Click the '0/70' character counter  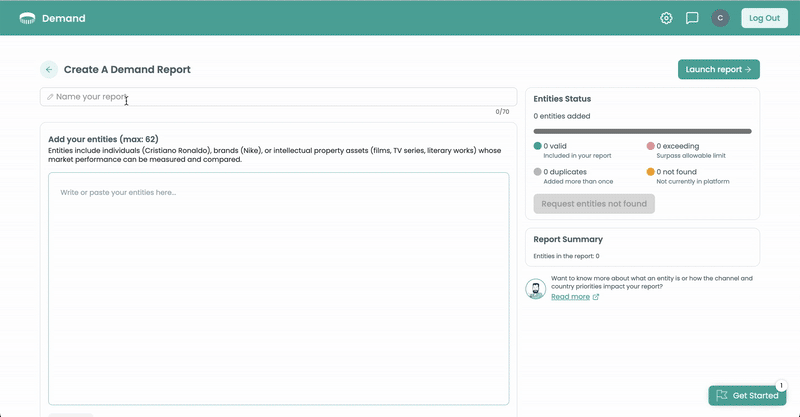click(x=502, y=112)
